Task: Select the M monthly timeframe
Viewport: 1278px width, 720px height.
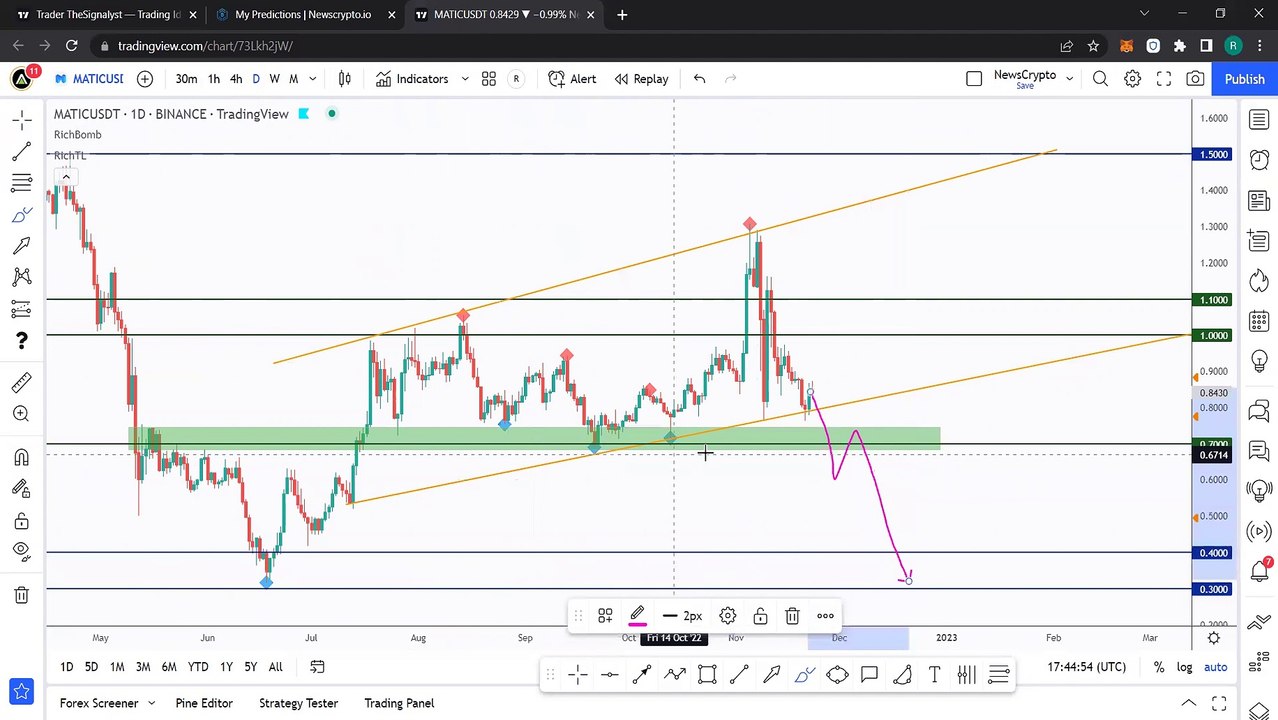Action: tap(293, 79)
